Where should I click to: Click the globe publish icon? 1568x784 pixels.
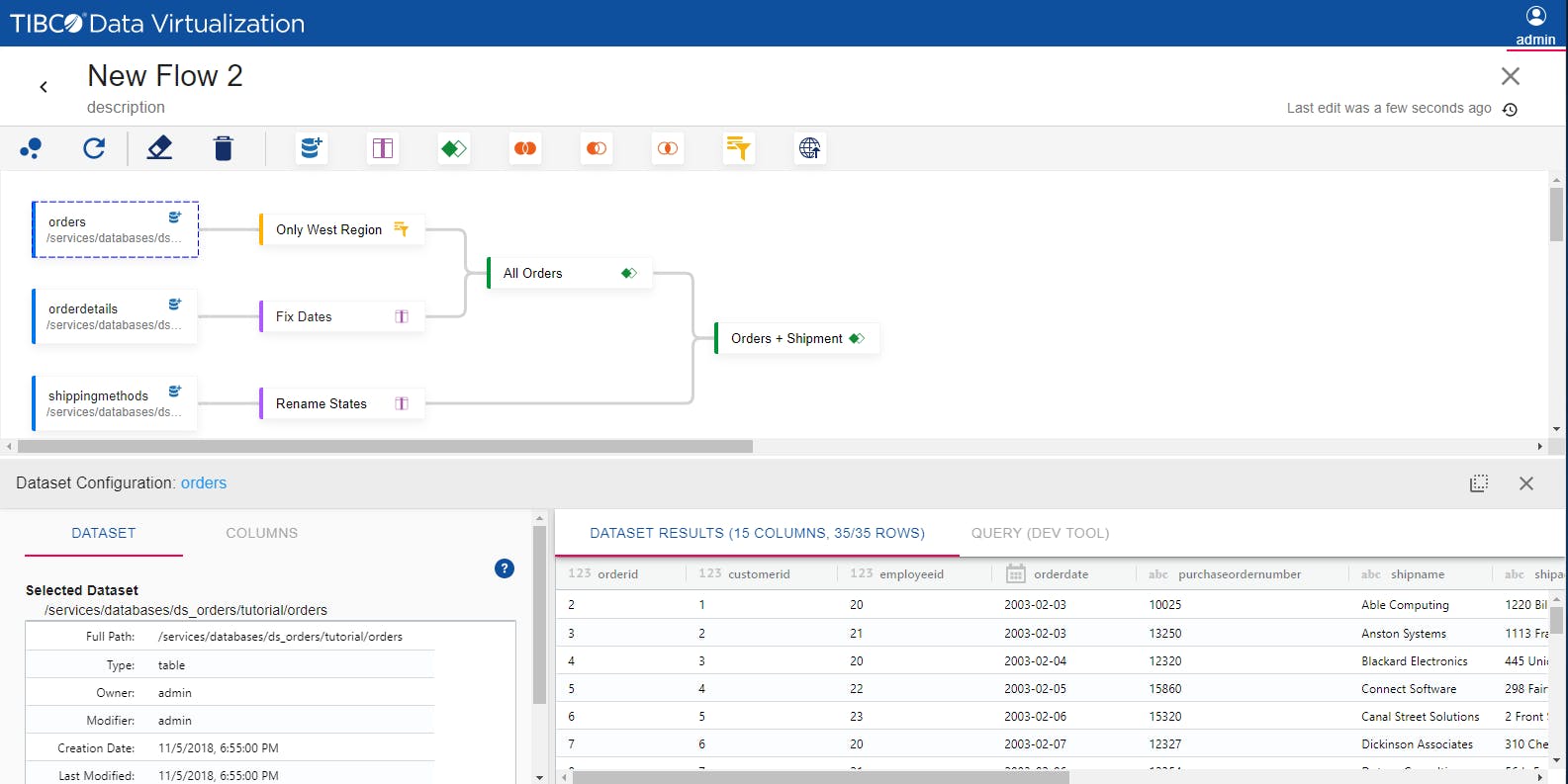click(809, 148)
